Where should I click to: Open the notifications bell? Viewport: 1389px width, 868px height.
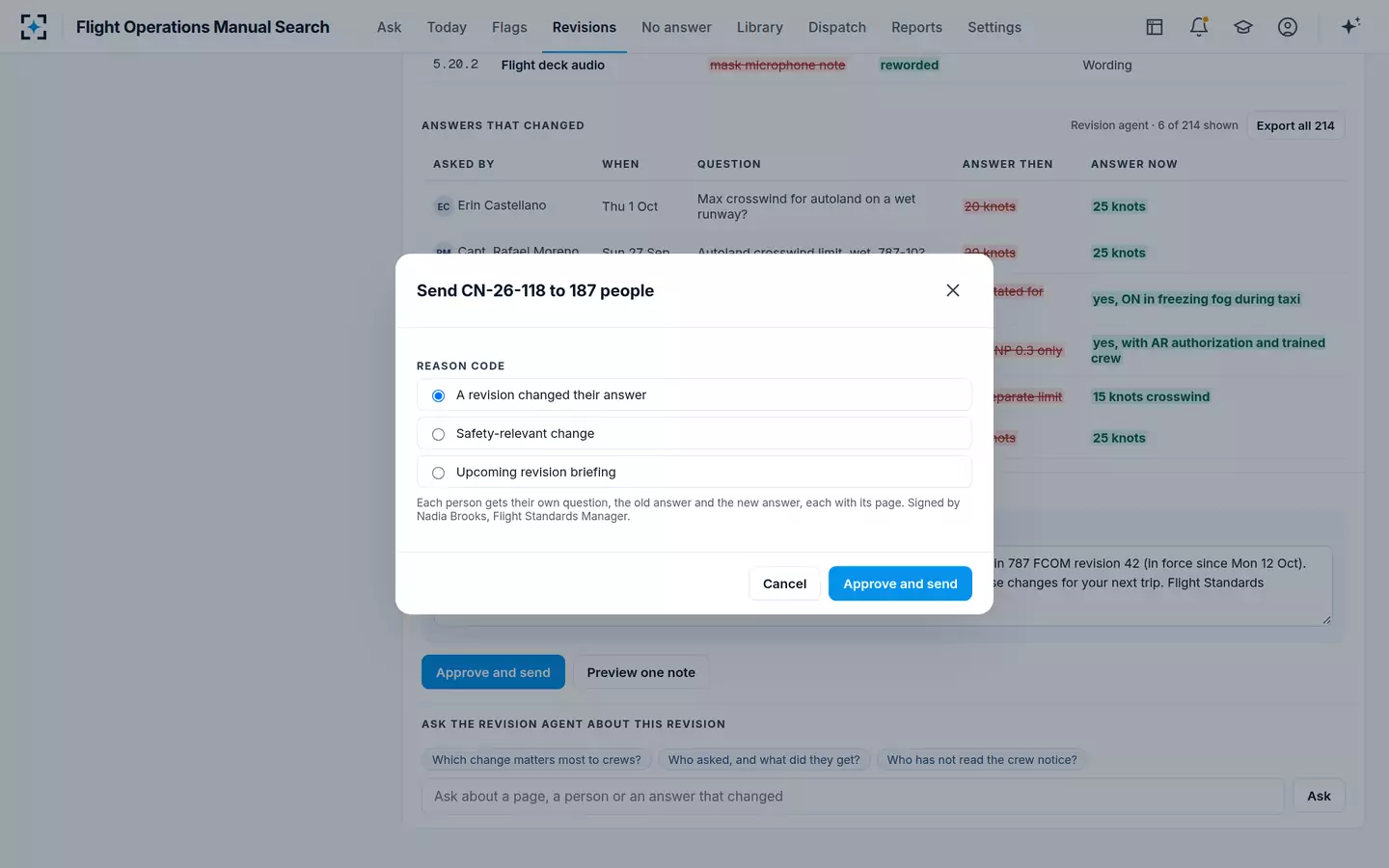1199,27
